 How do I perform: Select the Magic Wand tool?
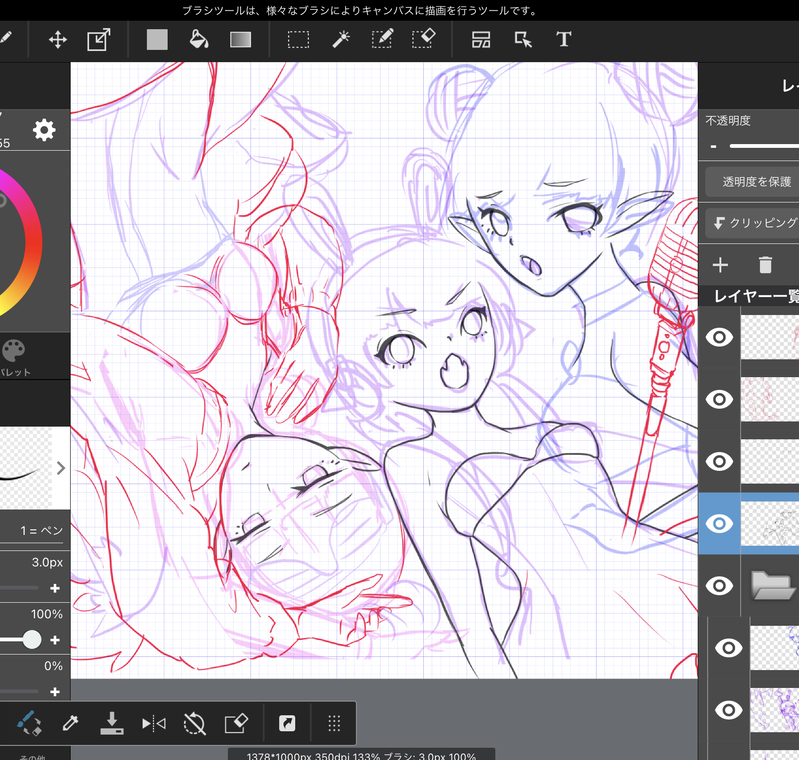click(x=340, y=39)
